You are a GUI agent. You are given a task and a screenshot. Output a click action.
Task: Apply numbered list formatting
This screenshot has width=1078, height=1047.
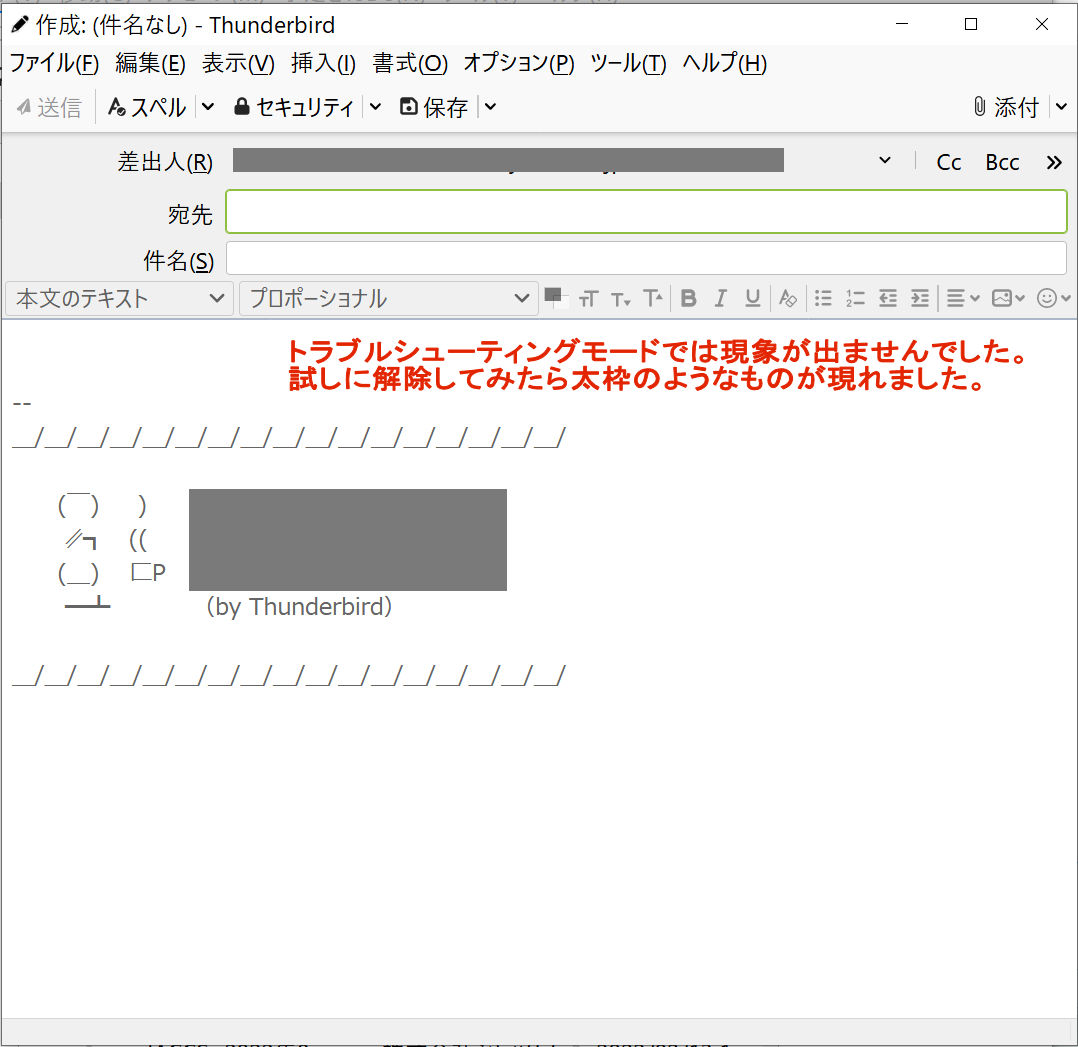855,298
